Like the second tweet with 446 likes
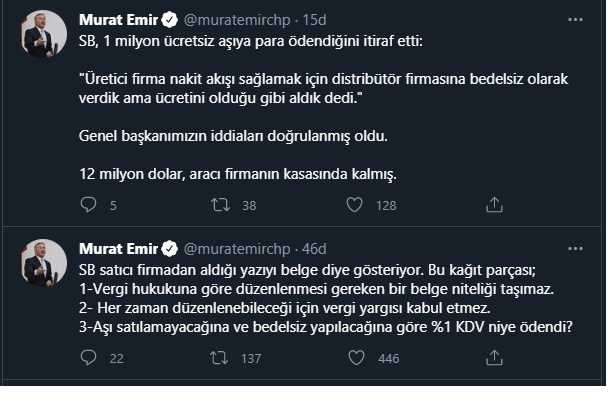 354,358
